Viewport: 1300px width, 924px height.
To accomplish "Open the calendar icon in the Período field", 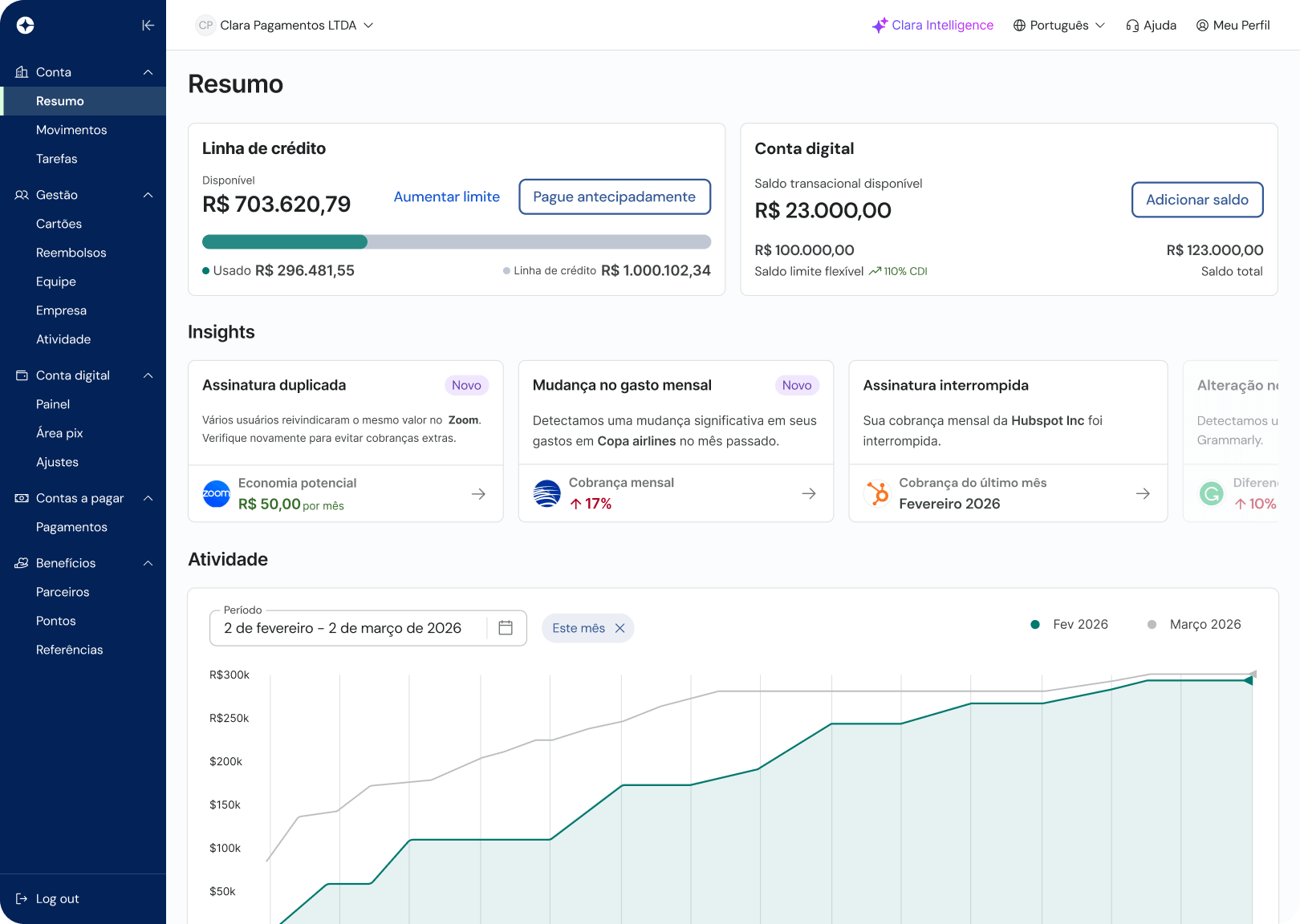I will (x=505, y=628).
